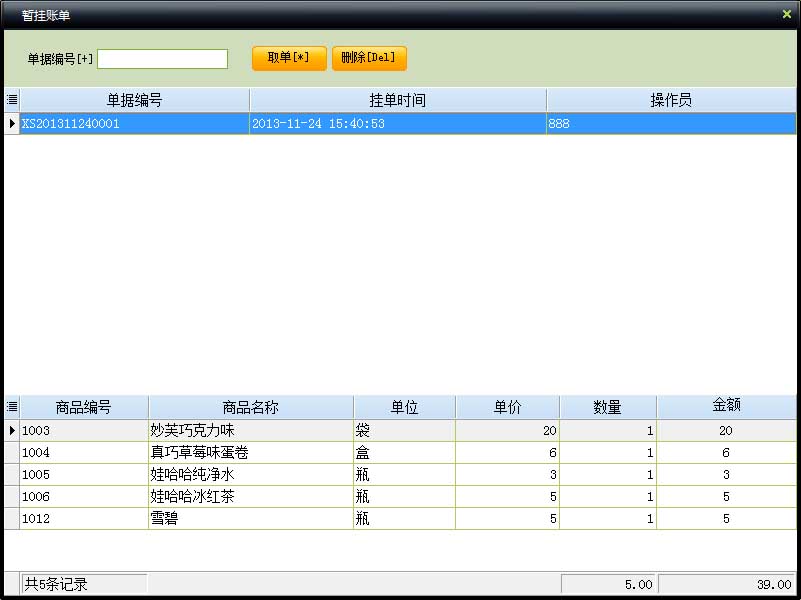Click time cell 2013-11-24 15:40:53
The height and width of the screenshot is (600, 801).
(397, 123)
